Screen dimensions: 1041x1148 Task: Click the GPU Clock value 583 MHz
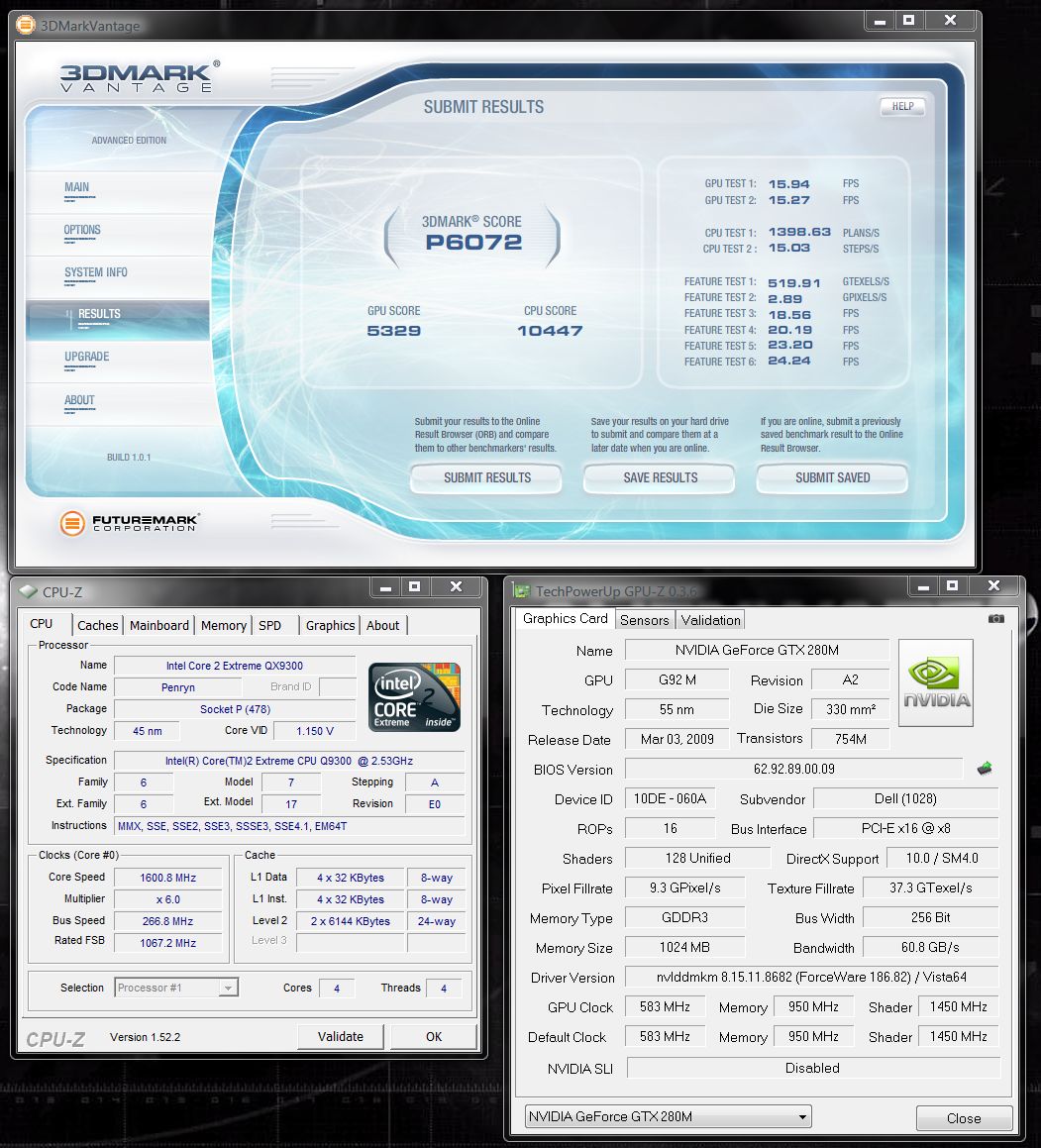pyautogui.click(x=665, y=1006)
